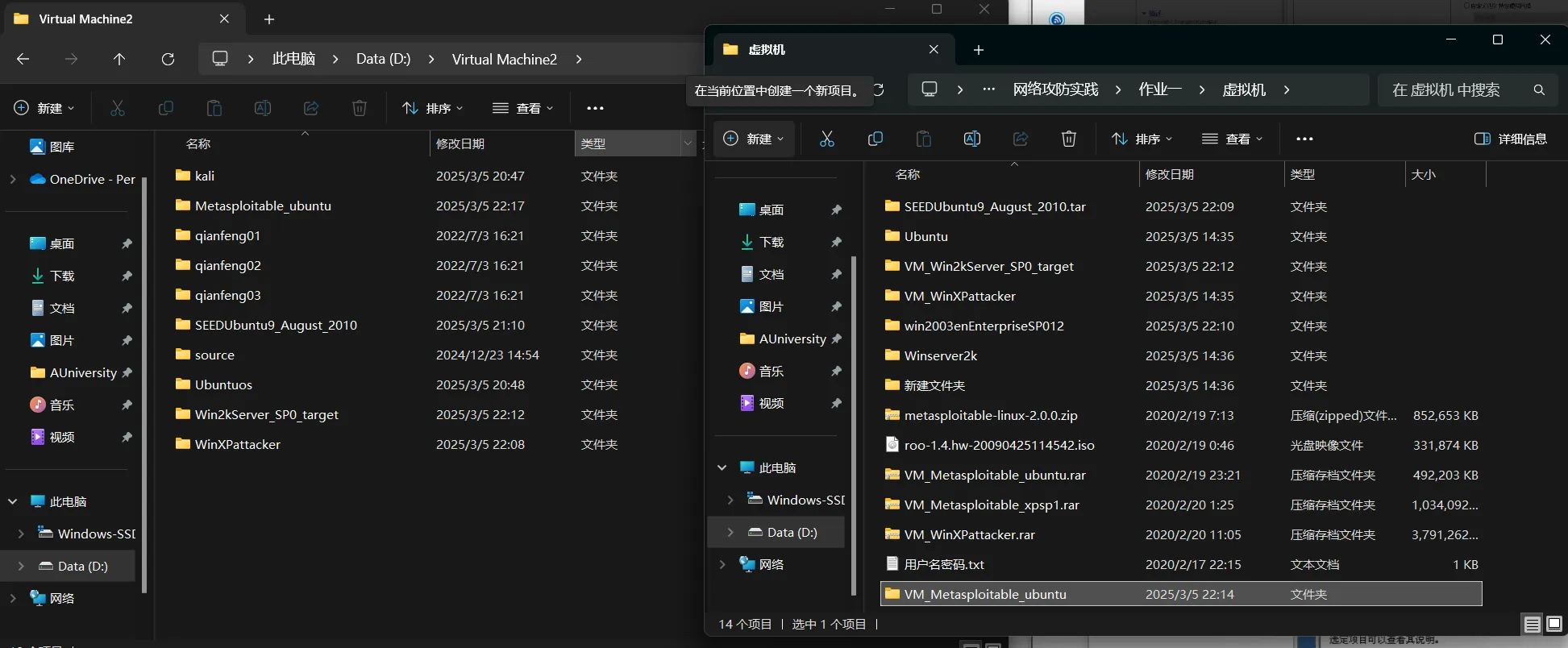Open 新建 dropdown in 虚拟机 window
The image size is (1568, 648).
[754, 139]
